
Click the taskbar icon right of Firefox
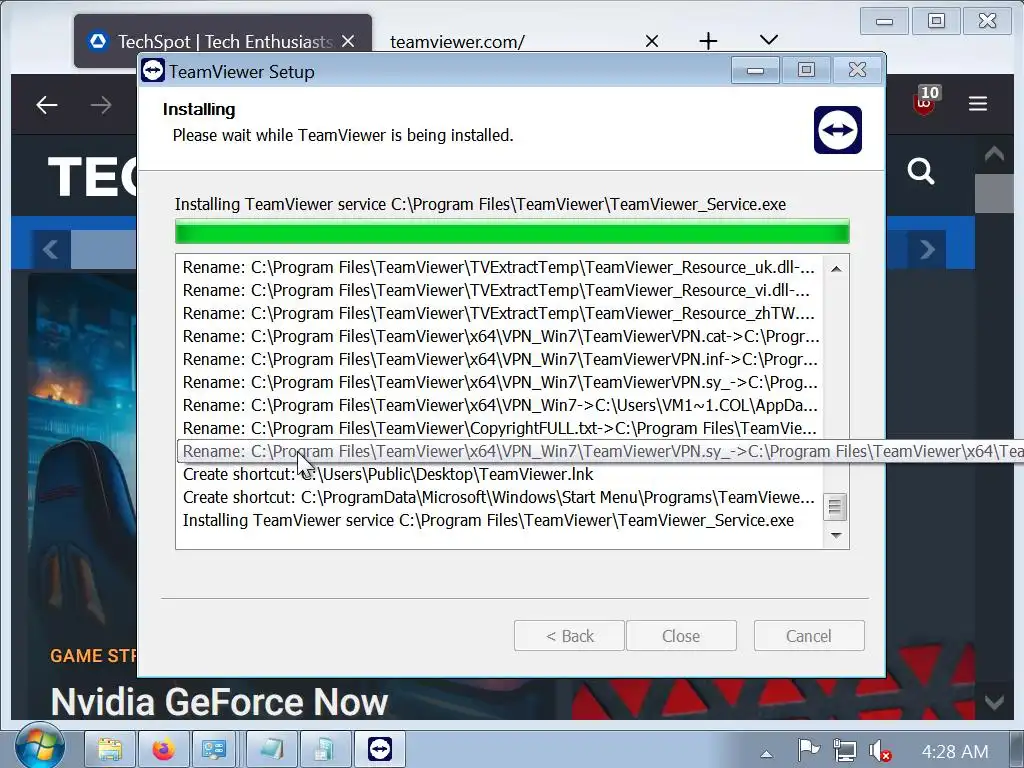pos(214,749)
